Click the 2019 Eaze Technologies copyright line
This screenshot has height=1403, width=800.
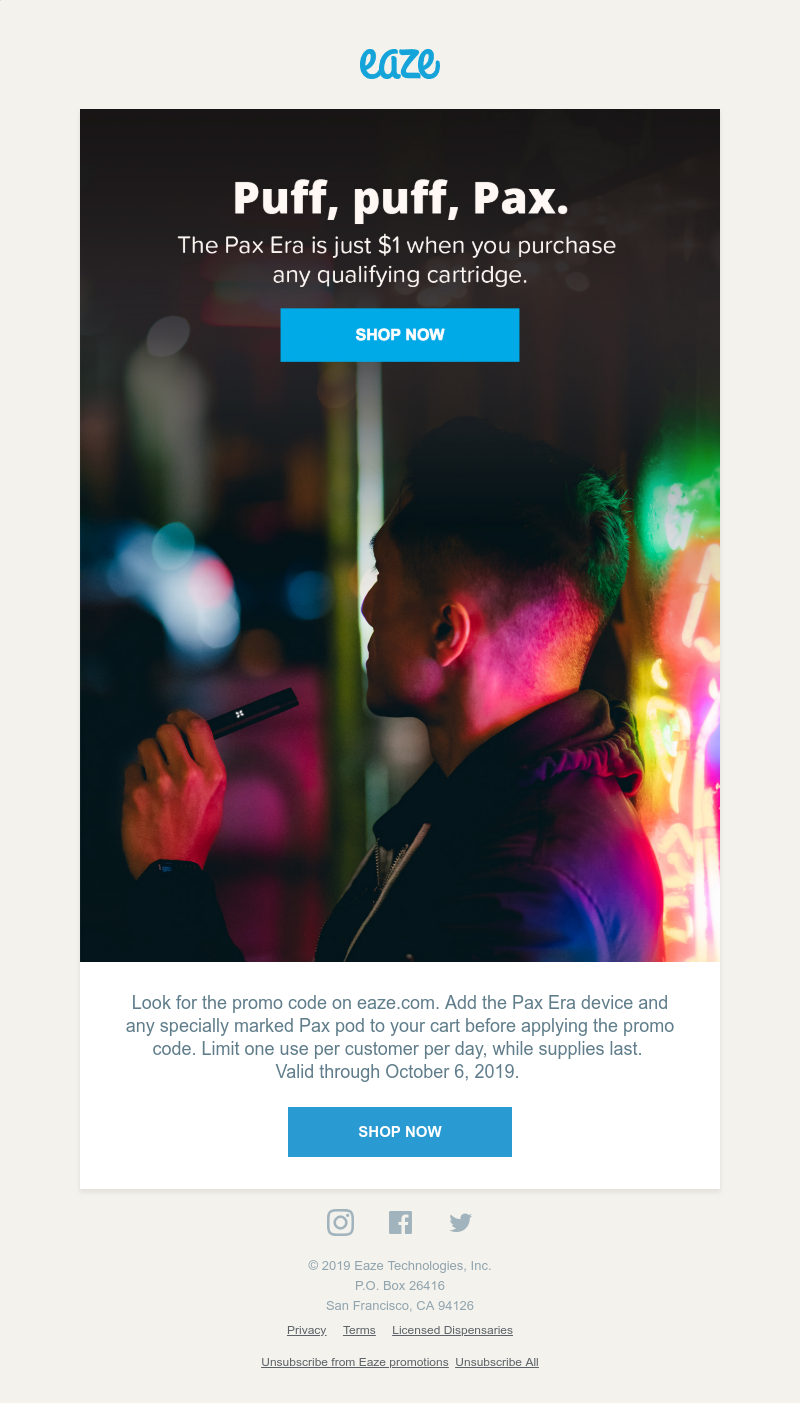(x=400, y=1265)
